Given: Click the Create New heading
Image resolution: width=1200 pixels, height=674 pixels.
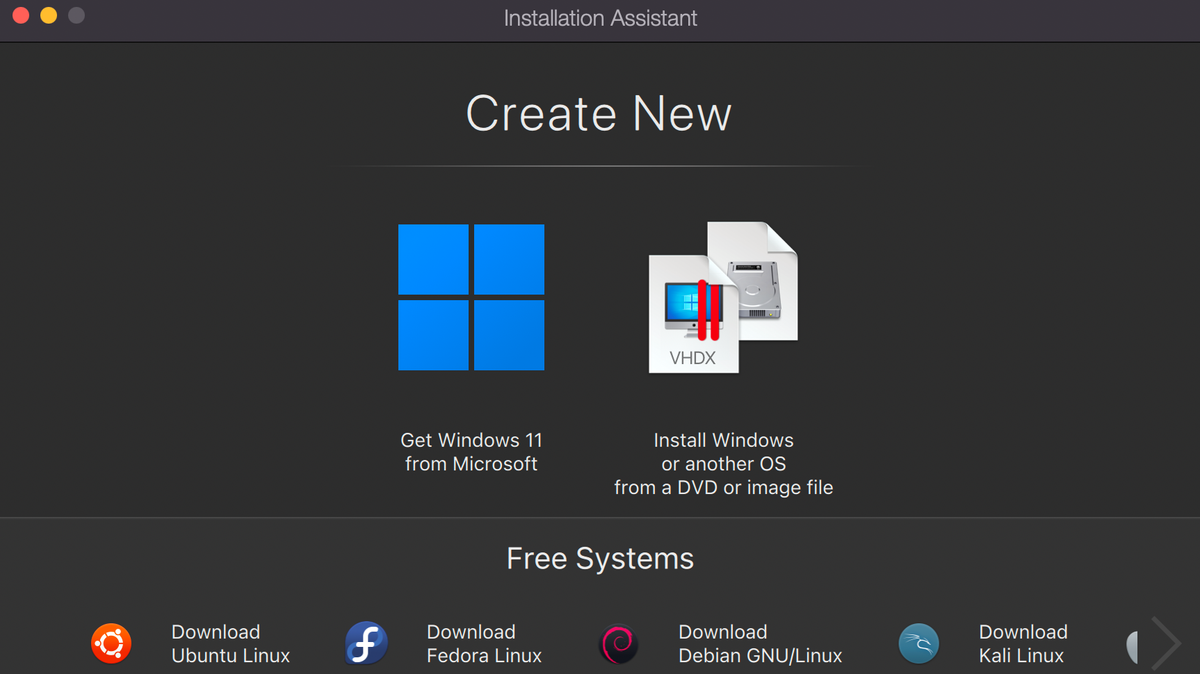Looking at the screenshot, I should point(598,113).
